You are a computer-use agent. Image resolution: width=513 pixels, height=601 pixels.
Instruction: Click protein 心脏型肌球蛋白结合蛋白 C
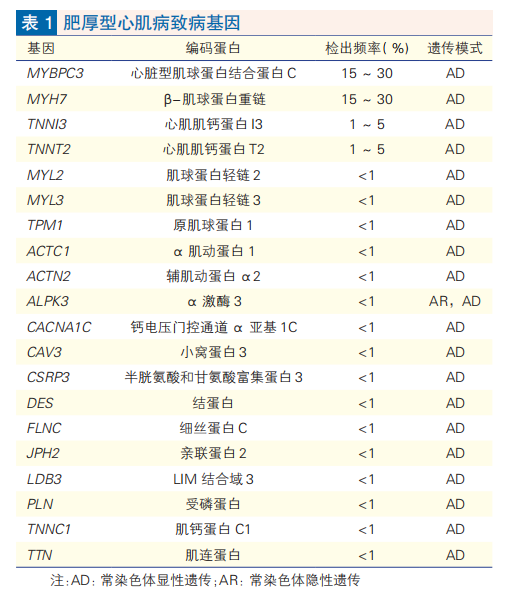[214, 73]
